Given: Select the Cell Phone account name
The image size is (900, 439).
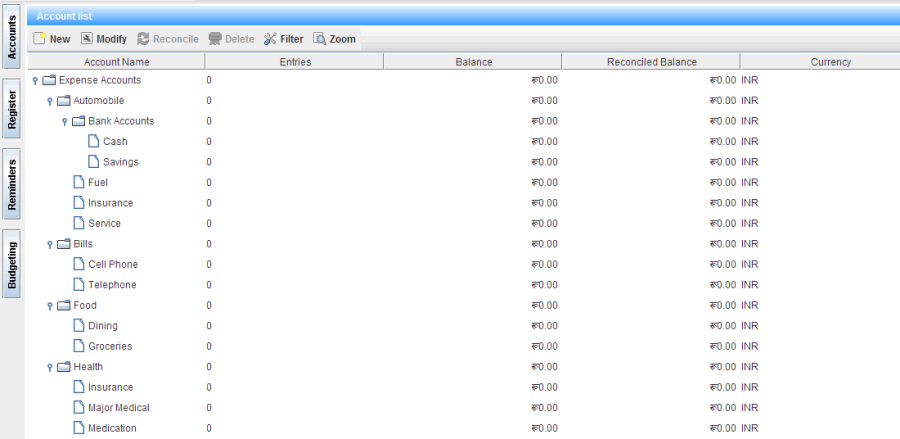Looking at the screenshot, I should pyautogui.click(x=113, y=264).
